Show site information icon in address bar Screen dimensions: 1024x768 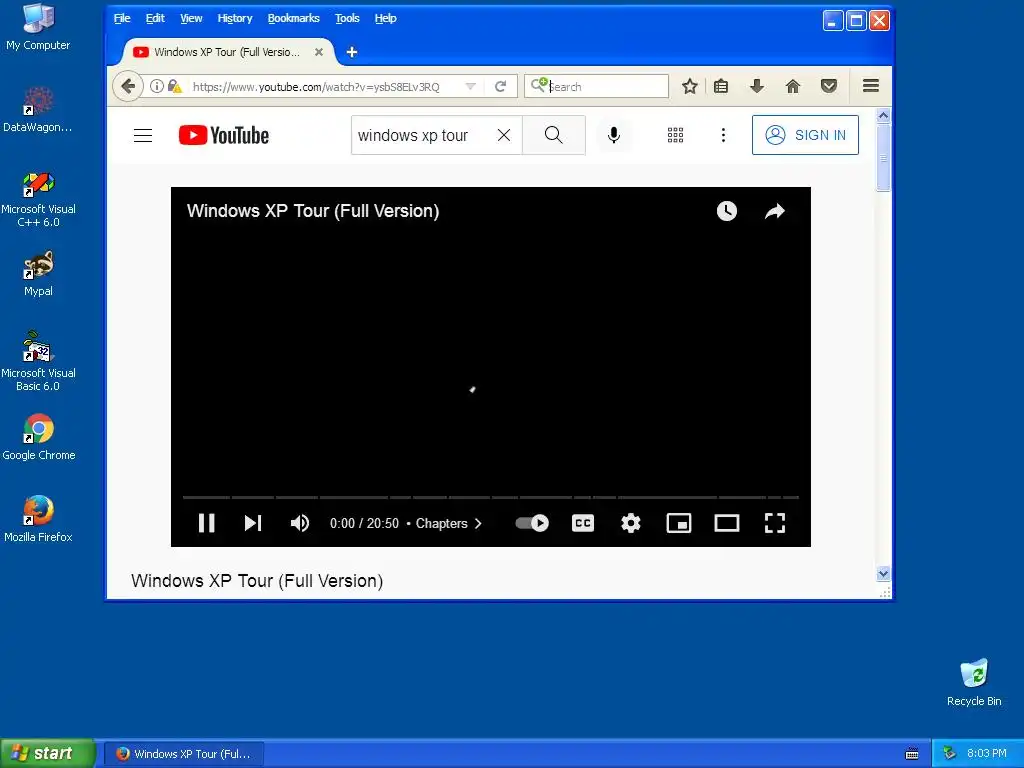[157, 86]
